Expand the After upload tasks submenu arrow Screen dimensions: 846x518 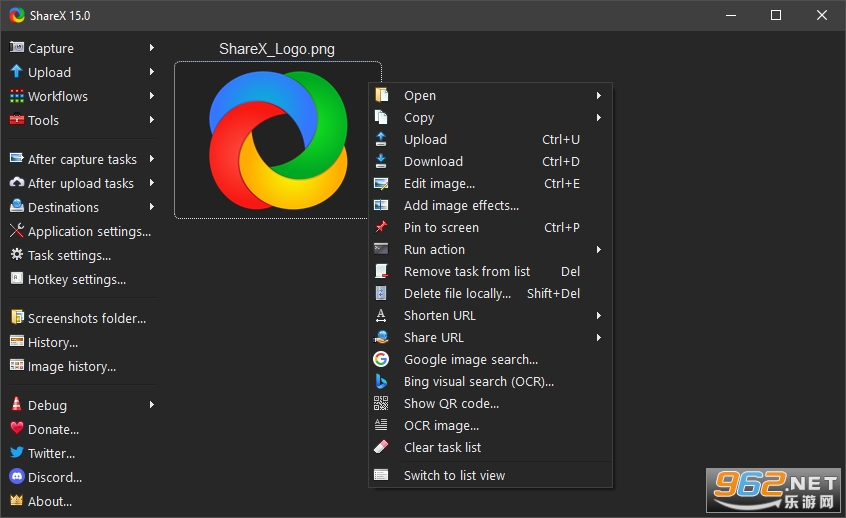152,183
